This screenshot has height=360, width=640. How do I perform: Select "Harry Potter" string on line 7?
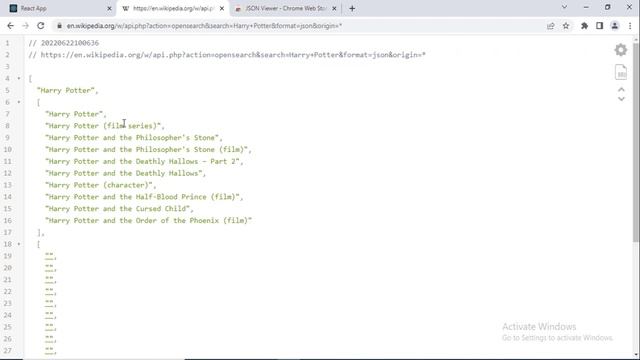click(x=74, y=114)
